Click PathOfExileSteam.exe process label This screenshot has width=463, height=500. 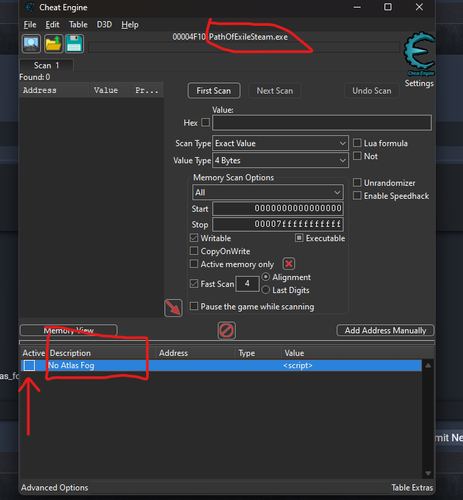(248, 37)
